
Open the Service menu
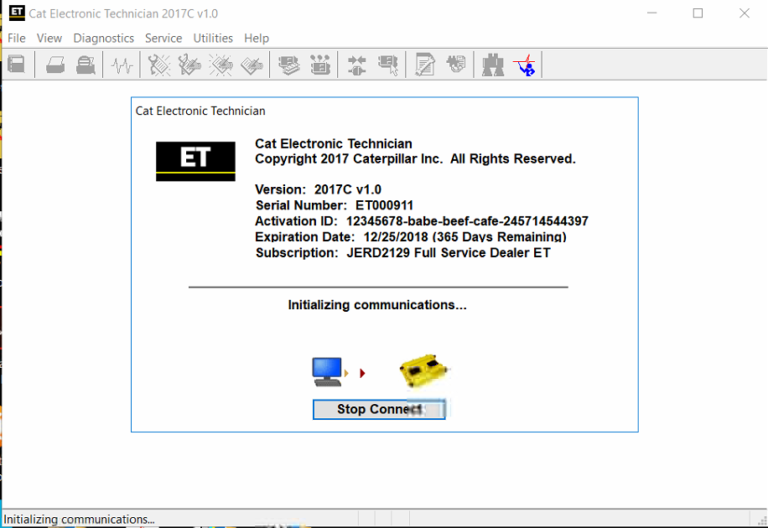(163, 38)
